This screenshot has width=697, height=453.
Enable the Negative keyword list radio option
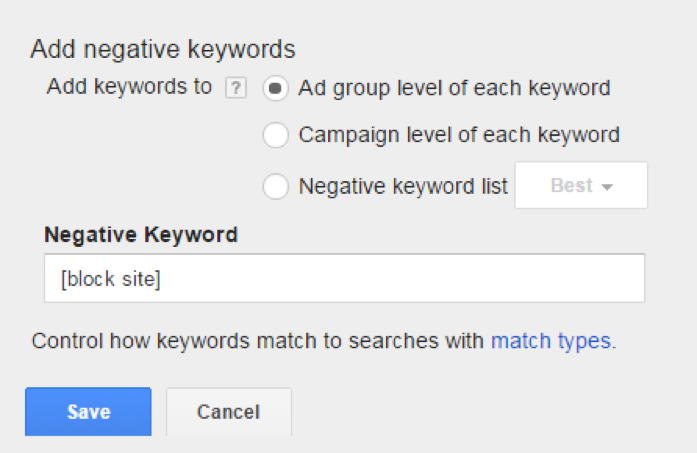coord(276,186)
